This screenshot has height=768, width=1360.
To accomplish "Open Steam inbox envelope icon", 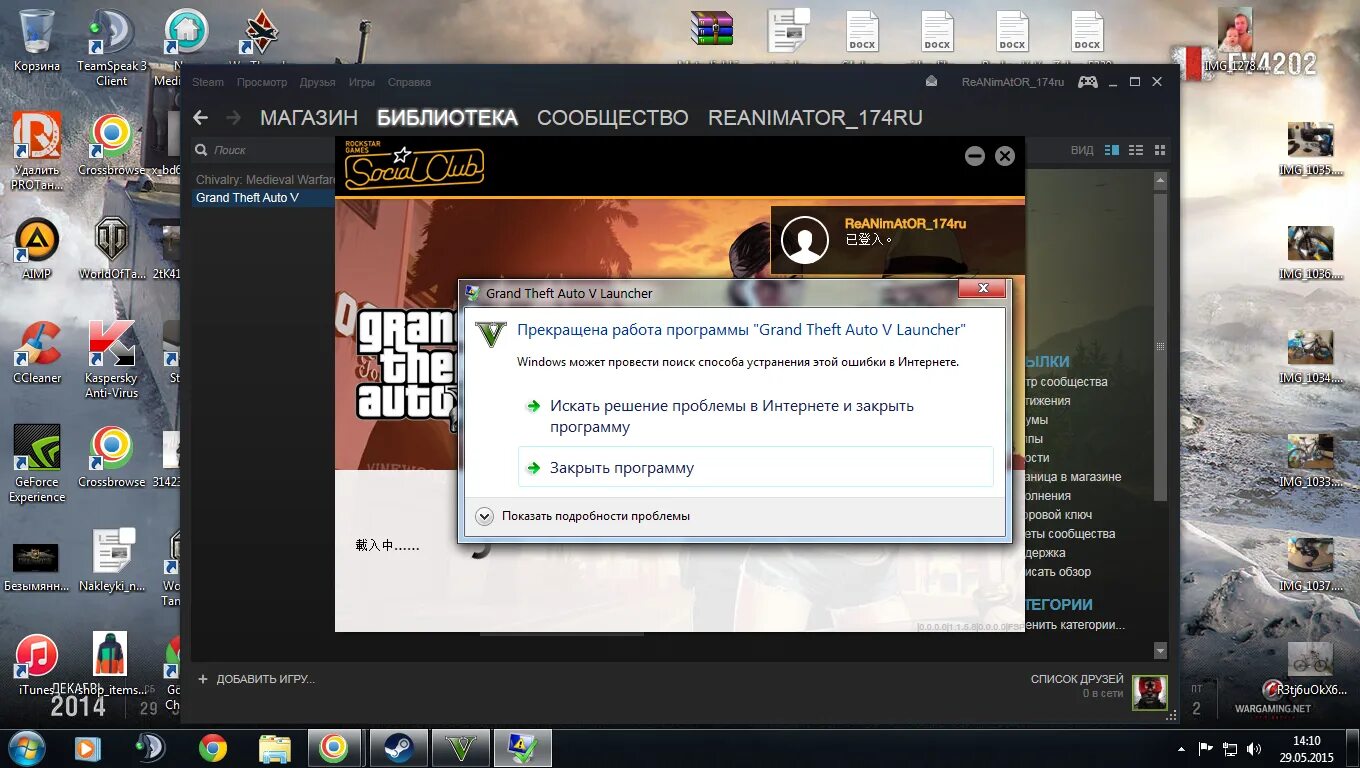I will point(932,82).
